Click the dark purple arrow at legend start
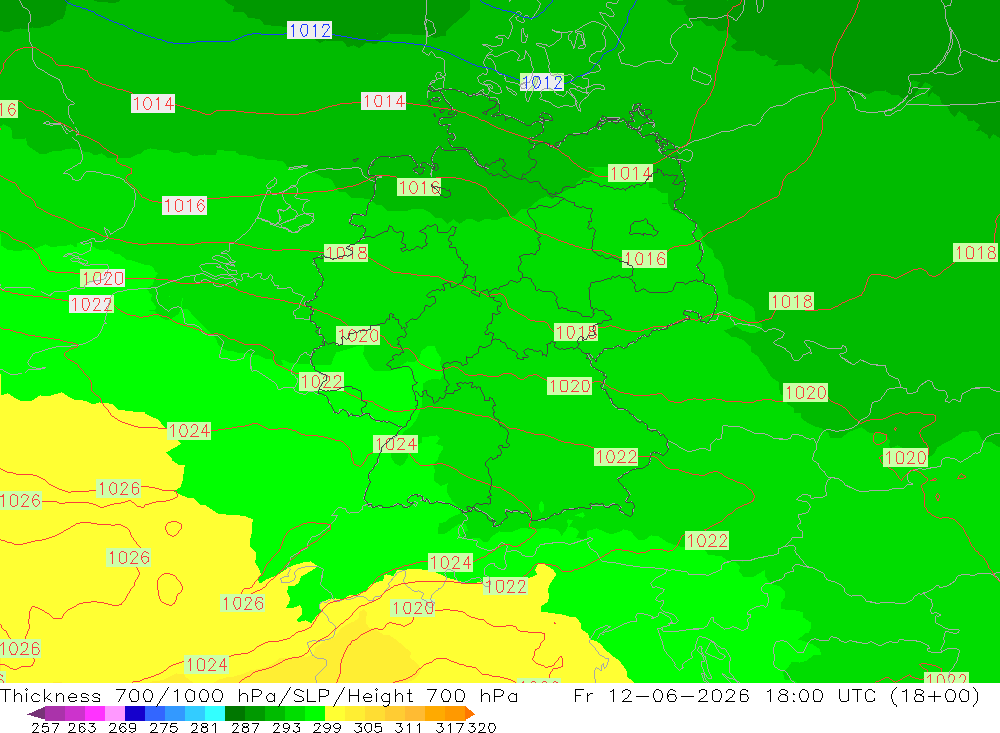The image size is (1000, 733). point(36,713)
